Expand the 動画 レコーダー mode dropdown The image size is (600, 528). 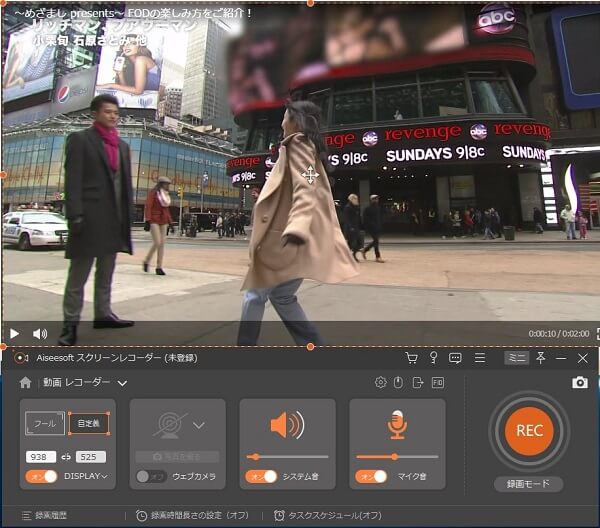click(x=122, y=382)
